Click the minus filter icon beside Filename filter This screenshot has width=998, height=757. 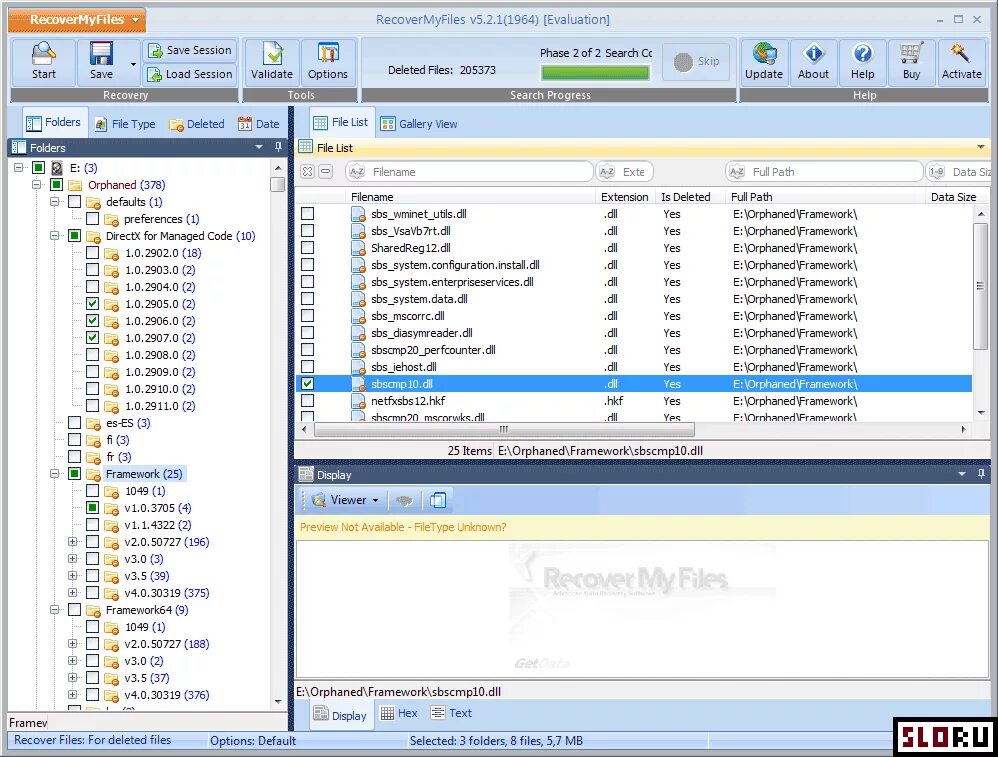point(326,172)
